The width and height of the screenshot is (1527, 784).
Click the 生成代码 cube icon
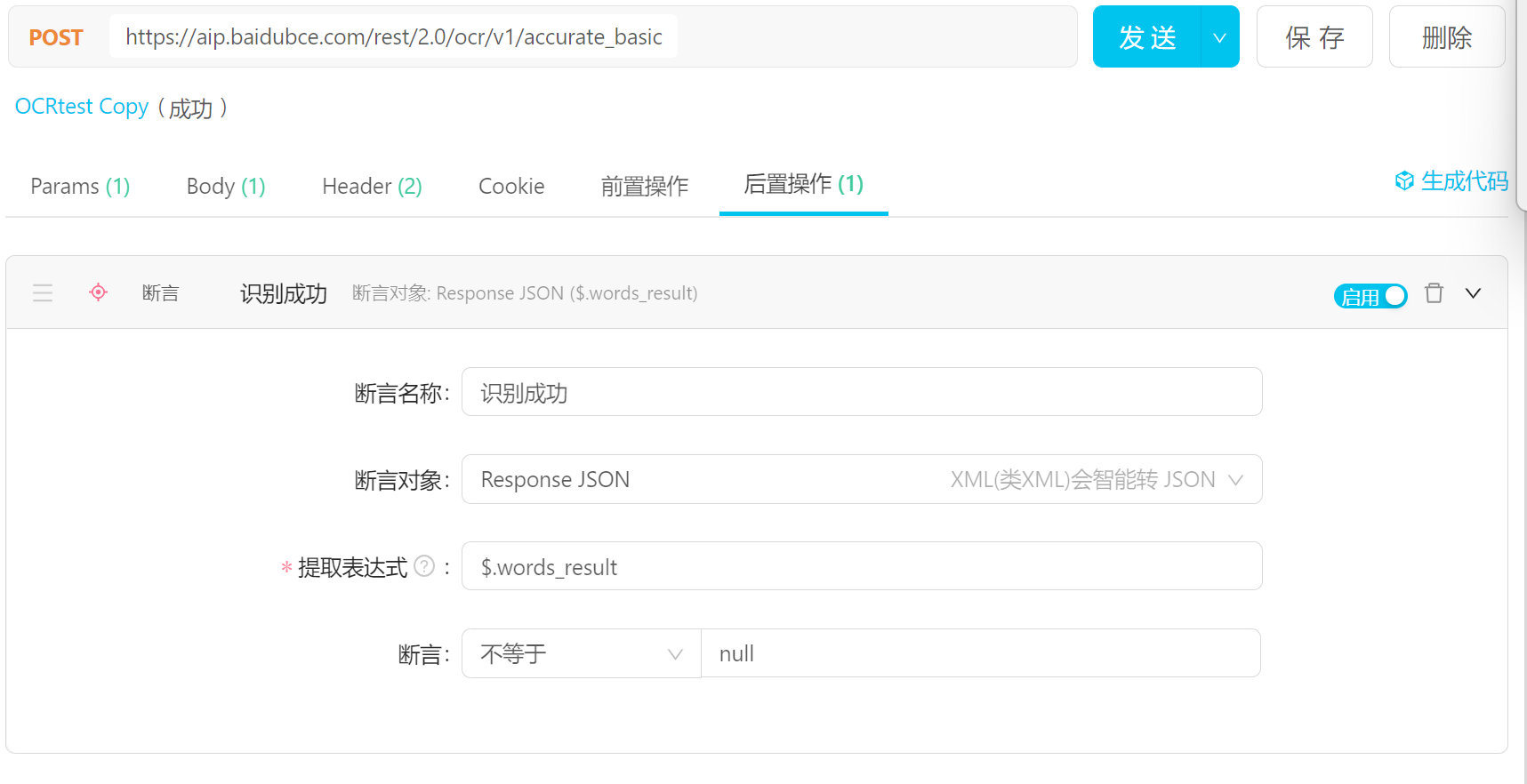click(x=1404, y=181)
